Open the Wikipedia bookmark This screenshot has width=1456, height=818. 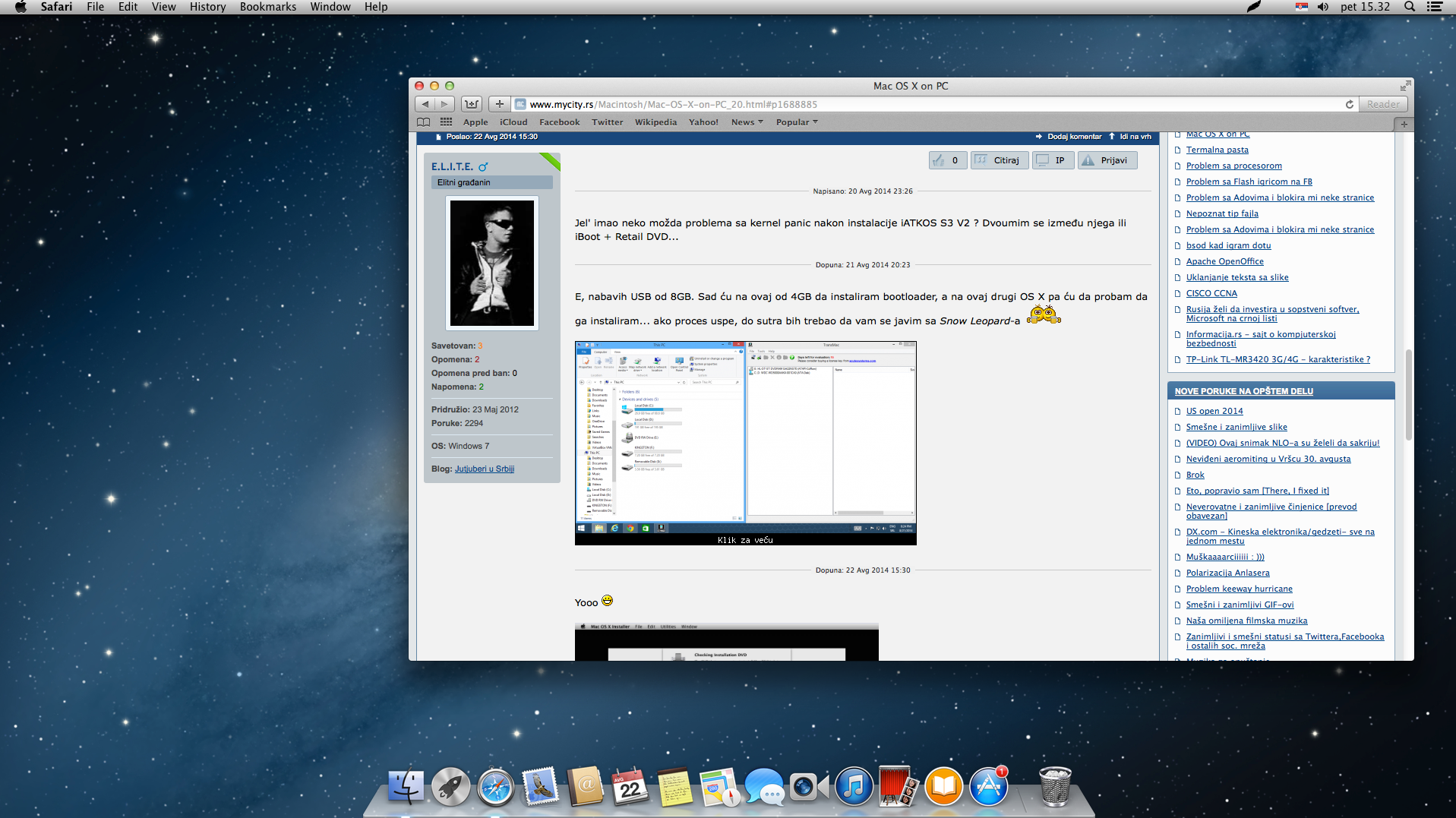pos(655,122)
